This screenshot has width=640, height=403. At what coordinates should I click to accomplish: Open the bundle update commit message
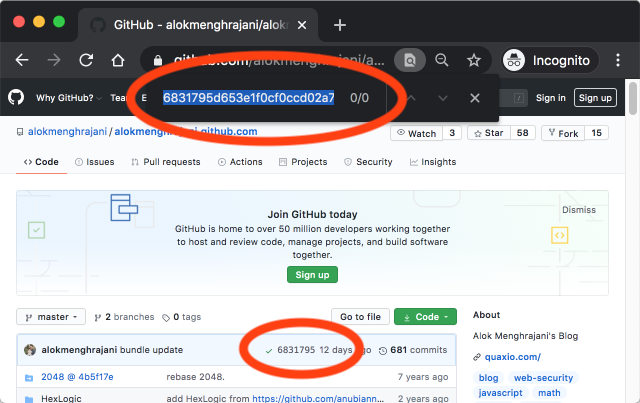tap(151, 350)
